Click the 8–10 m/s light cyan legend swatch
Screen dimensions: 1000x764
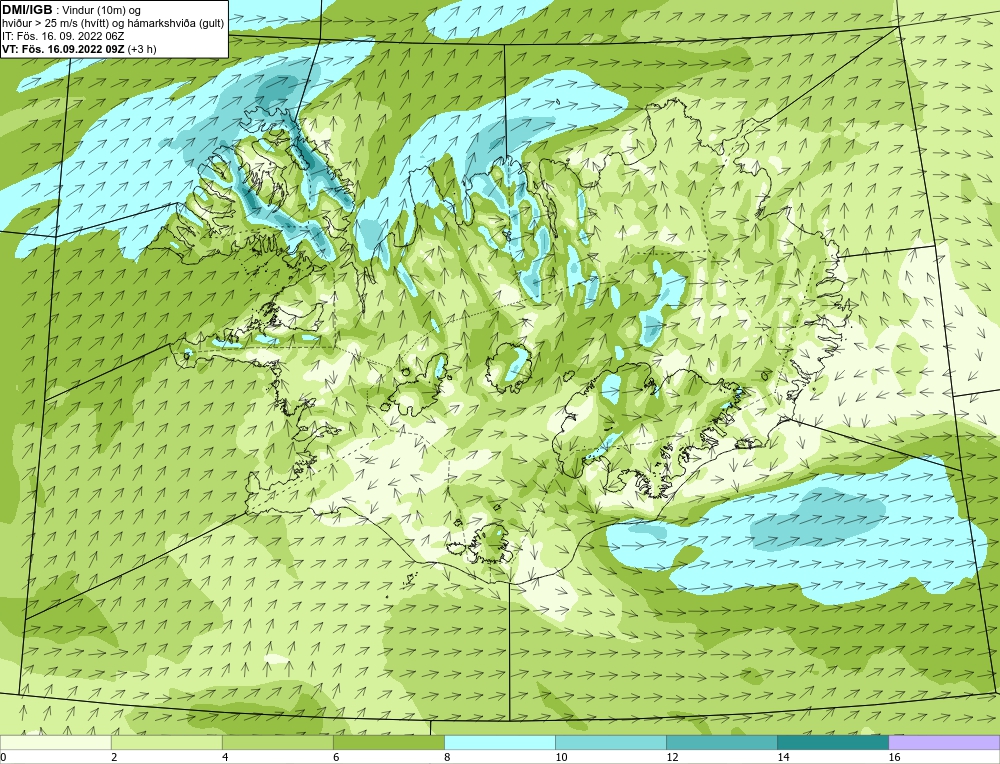500,742
